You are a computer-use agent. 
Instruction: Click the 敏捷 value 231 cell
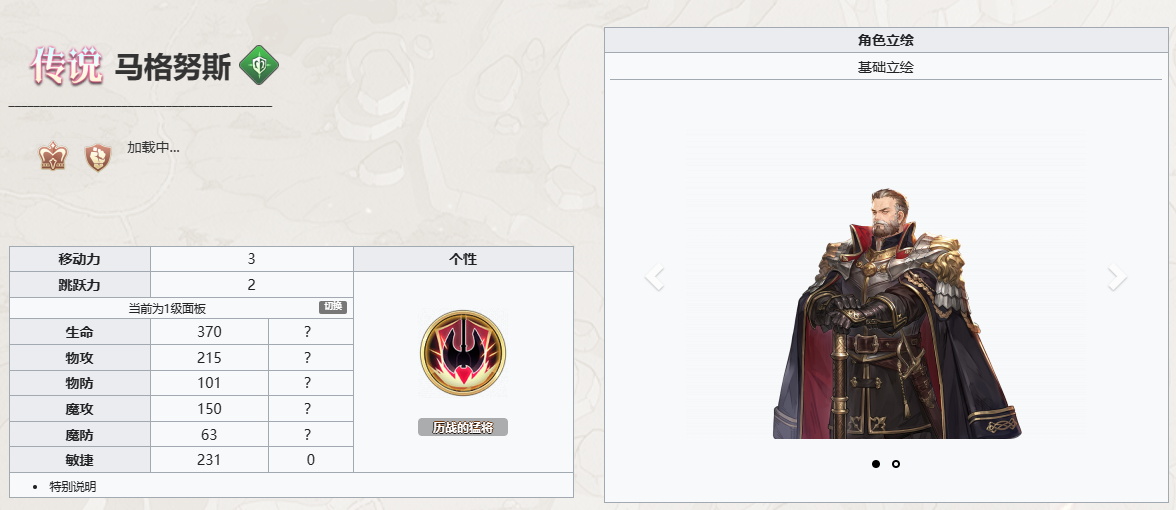pos(209,460)
